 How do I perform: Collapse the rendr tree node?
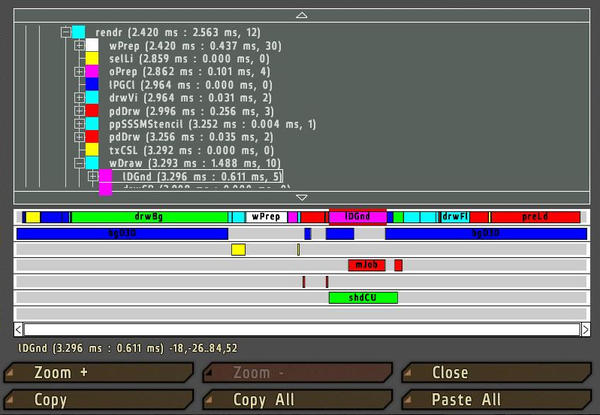click(66, 32)
